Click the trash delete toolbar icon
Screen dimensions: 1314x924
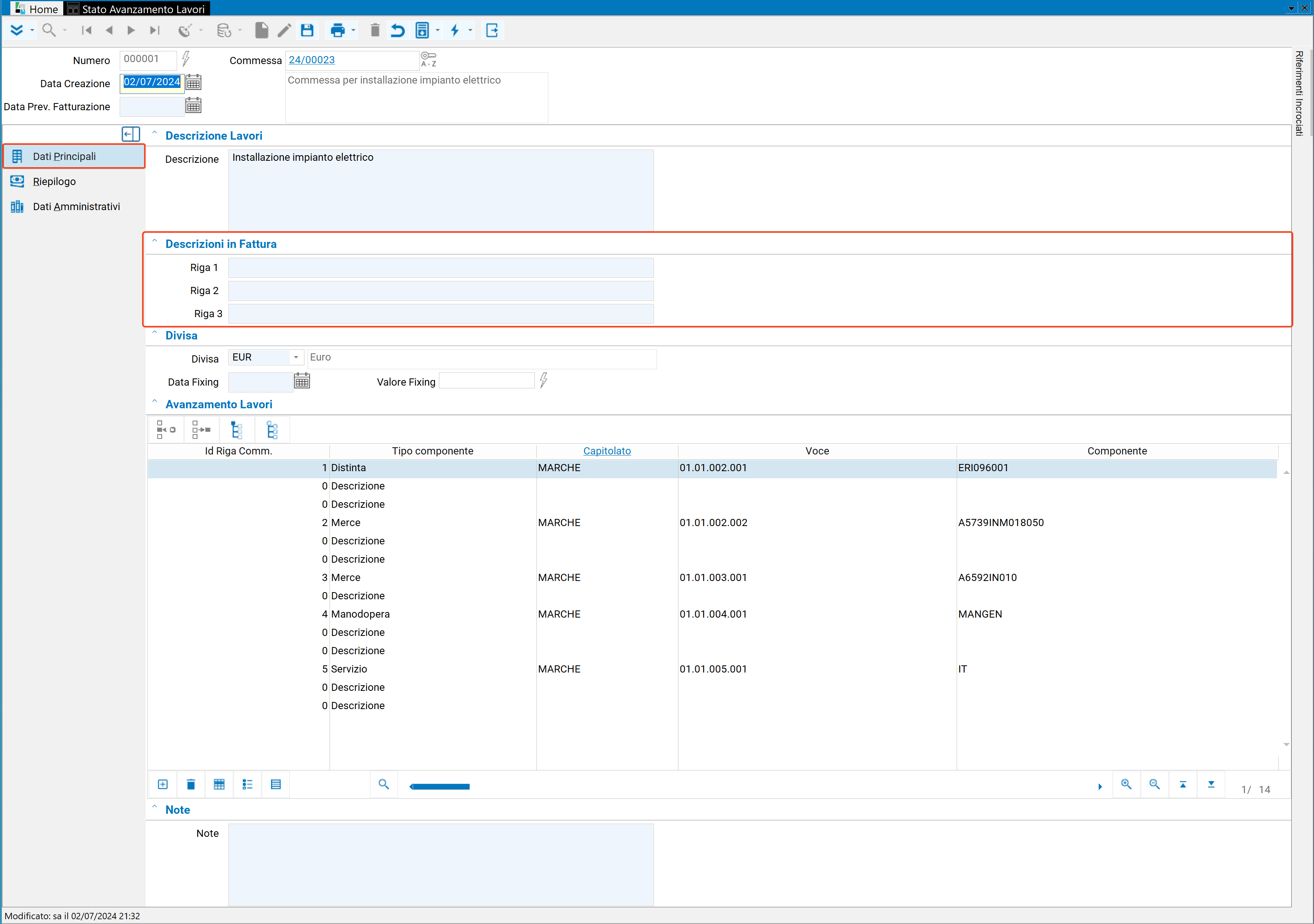(x=375, y=30)
